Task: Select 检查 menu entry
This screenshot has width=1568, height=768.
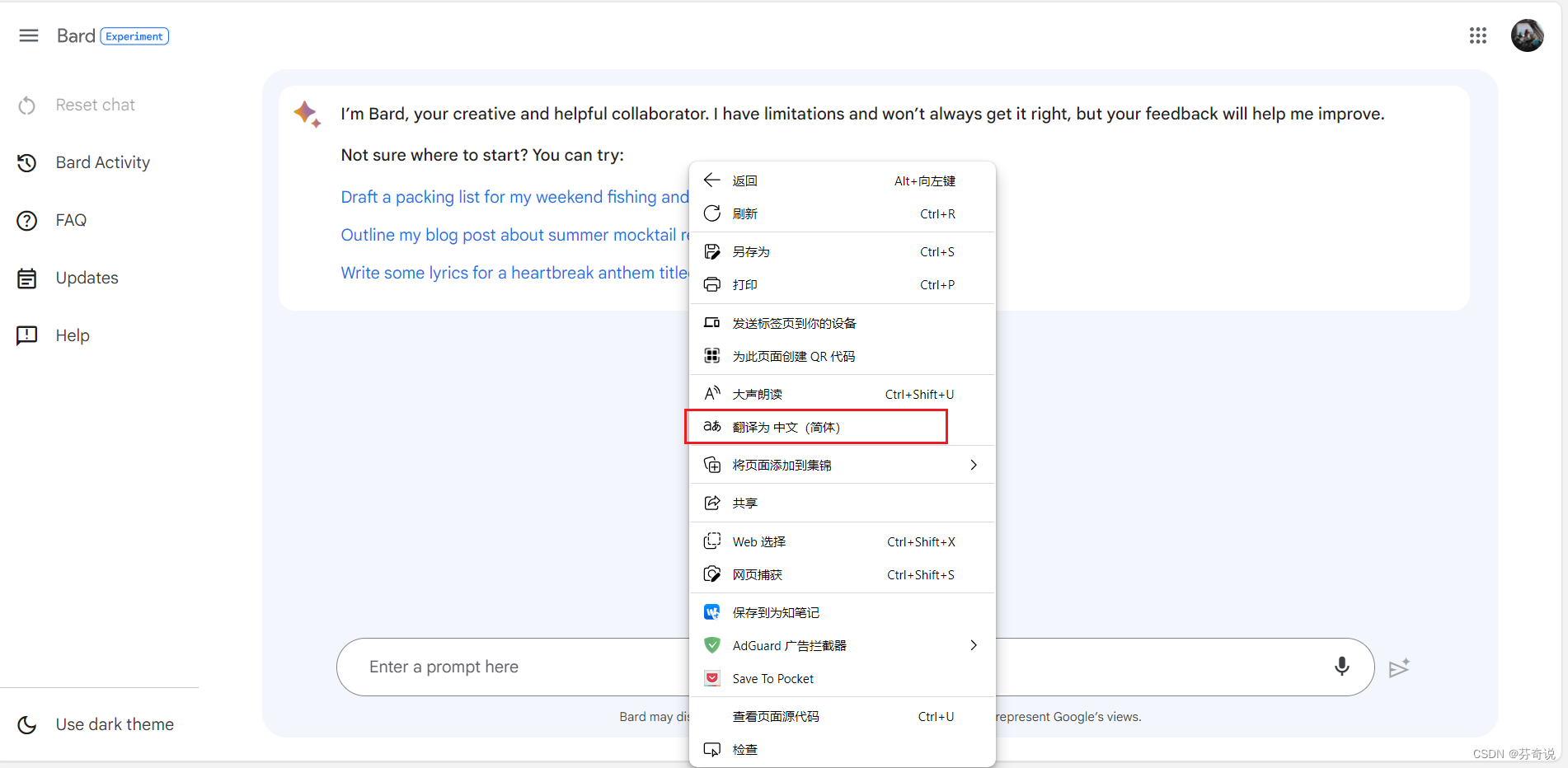Action: pyautogui.click(x=842, y=749)
